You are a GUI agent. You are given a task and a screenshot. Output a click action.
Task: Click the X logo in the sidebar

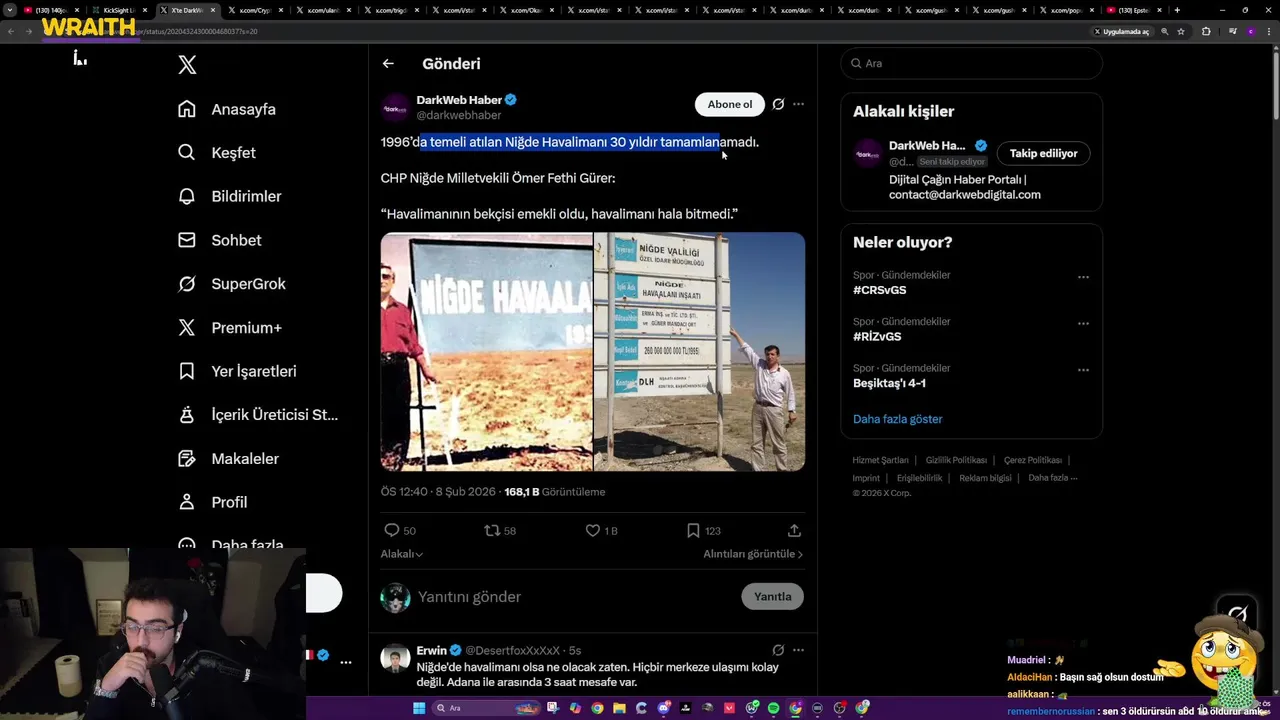tap(187, 65)
